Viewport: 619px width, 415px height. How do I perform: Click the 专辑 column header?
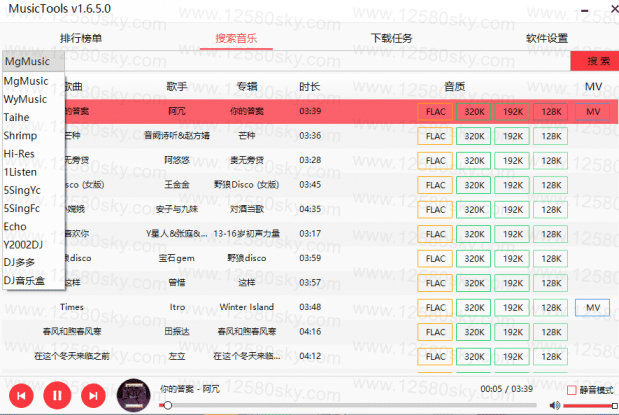click(247, 86)
